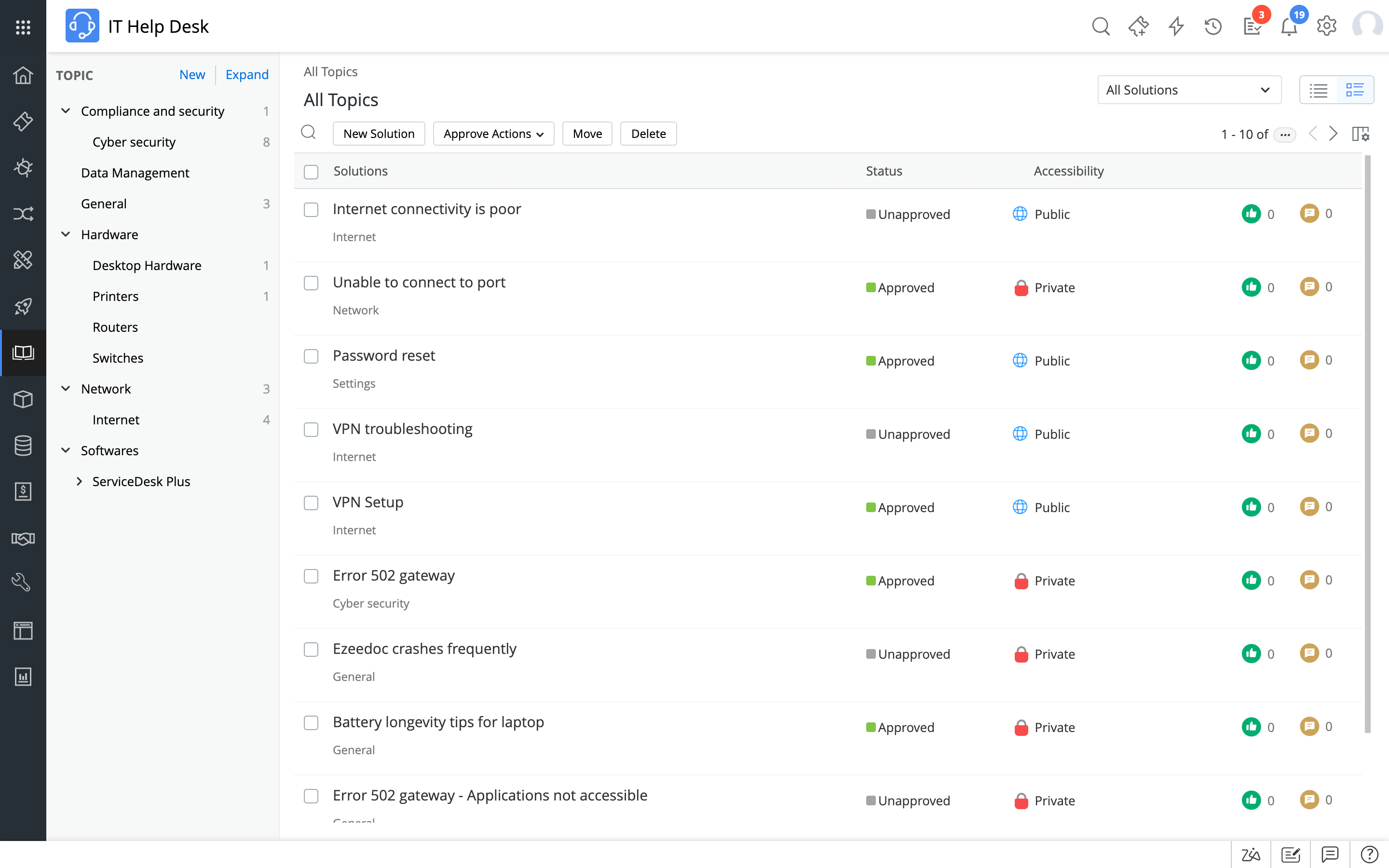Click the pagination next arrow button
This screenshot has width=1389, height=868.
tap(1334, 133)
